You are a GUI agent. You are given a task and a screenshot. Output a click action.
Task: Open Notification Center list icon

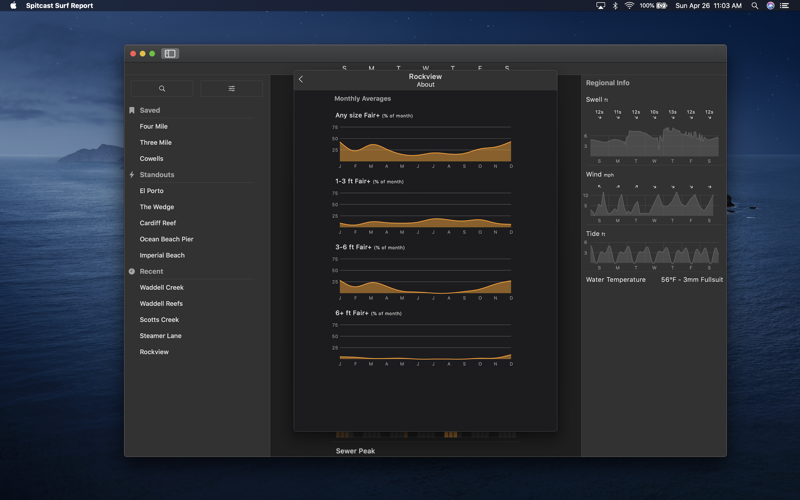(x=785, y=6)
